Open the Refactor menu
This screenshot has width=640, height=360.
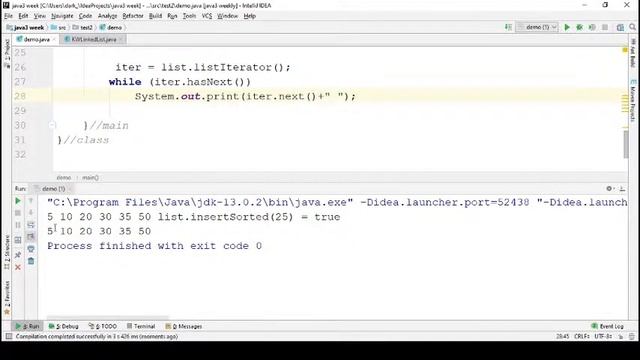[133, 16]
